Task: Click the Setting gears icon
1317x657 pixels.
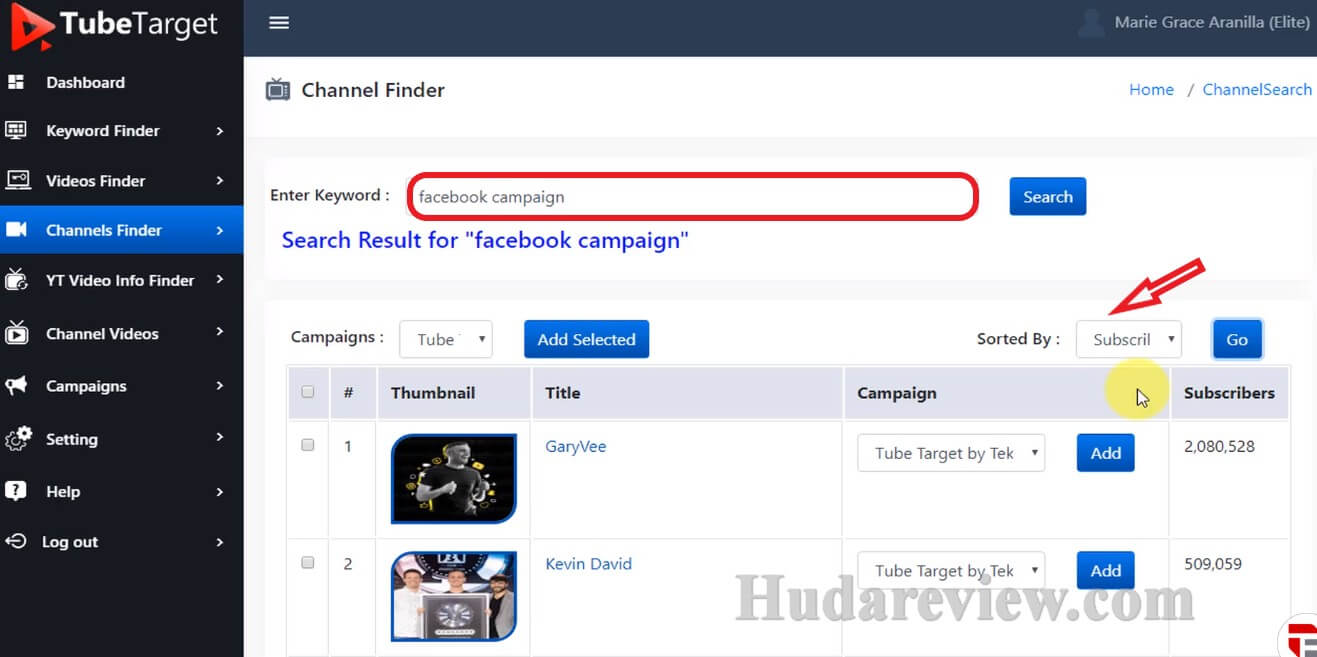Action: point(18,438)
